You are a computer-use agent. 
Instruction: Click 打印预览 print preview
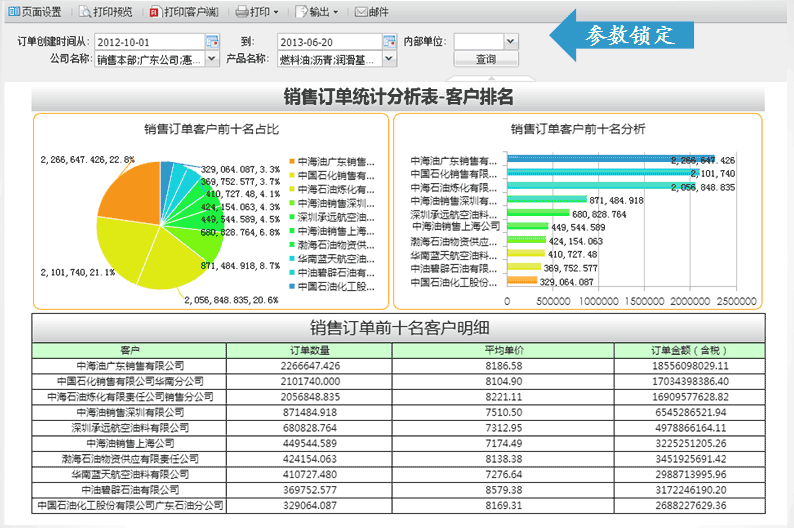point(106,12)
